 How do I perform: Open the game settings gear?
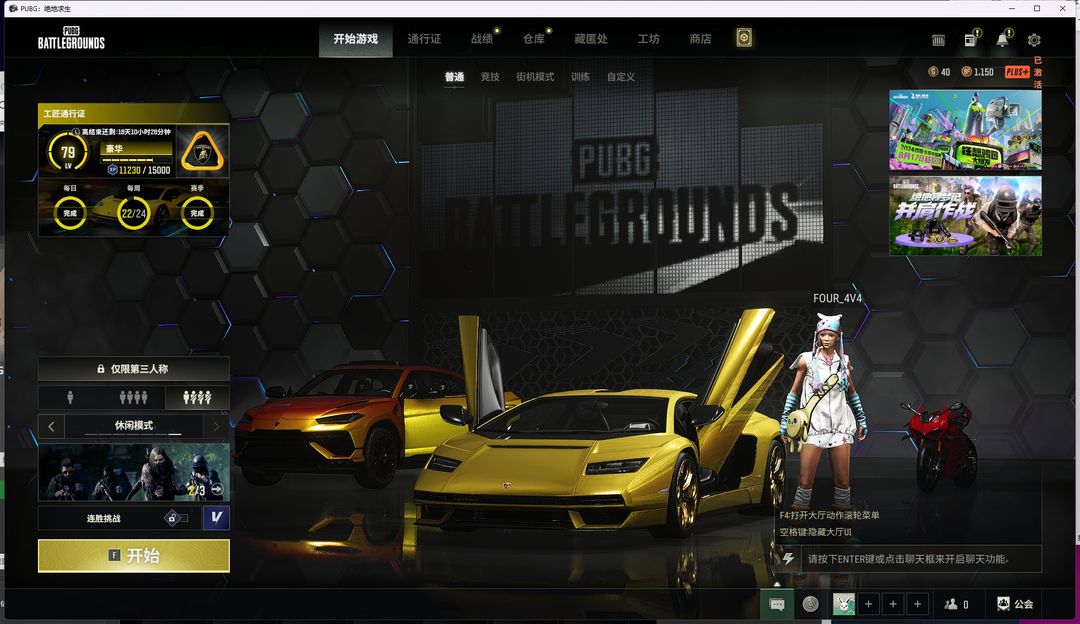coord(1034,40)
